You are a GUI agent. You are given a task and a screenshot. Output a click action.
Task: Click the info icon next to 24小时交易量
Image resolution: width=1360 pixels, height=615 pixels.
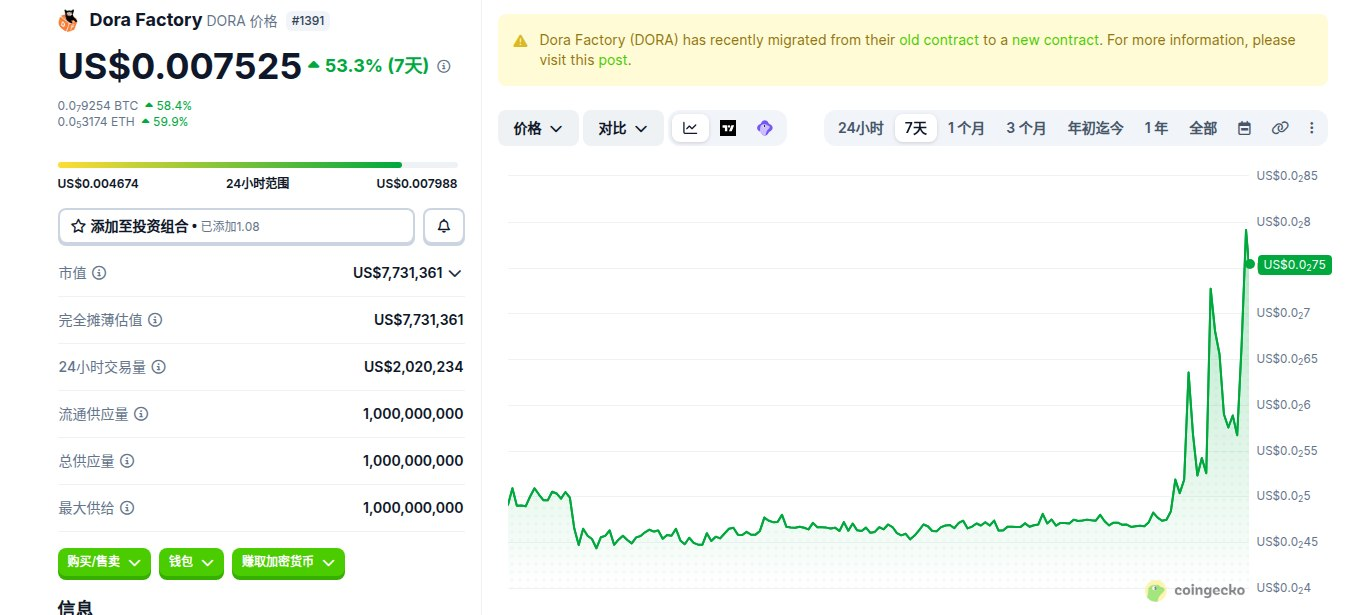158,367
